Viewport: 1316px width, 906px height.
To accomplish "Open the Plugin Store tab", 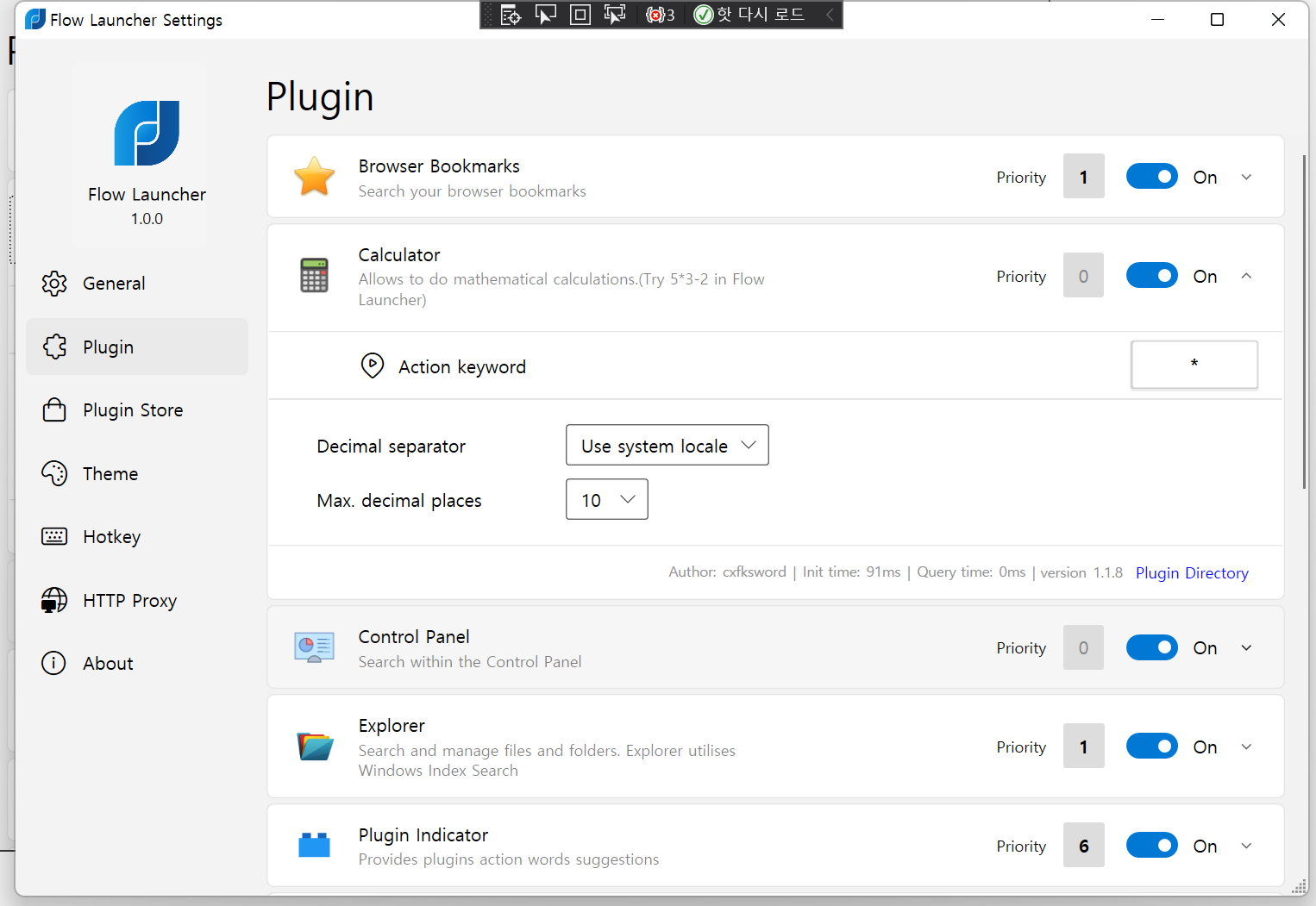I will click(137, 409).
